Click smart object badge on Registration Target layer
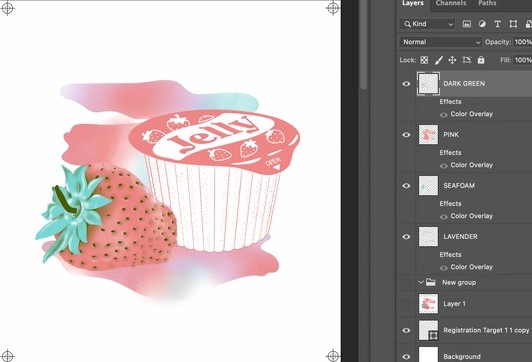Screen dimensions: 532x362 coord(433,336)
